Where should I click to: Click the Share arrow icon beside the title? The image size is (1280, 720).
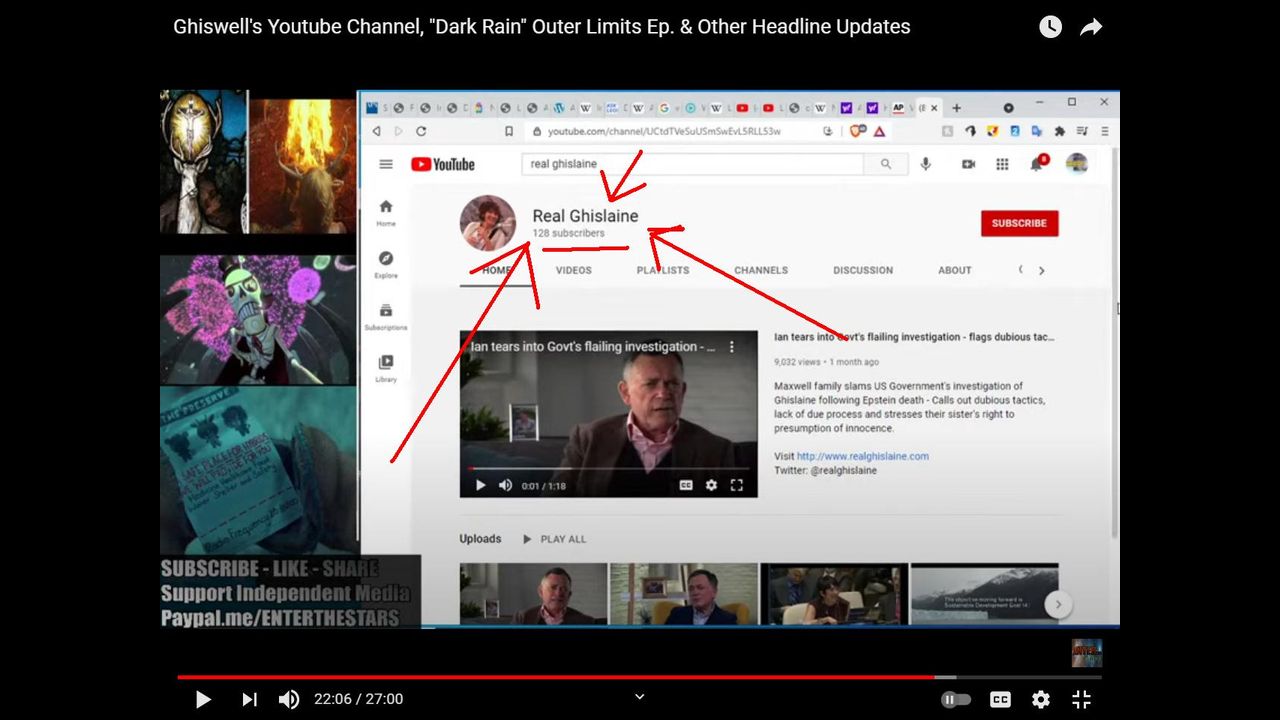pos(1091,27)
